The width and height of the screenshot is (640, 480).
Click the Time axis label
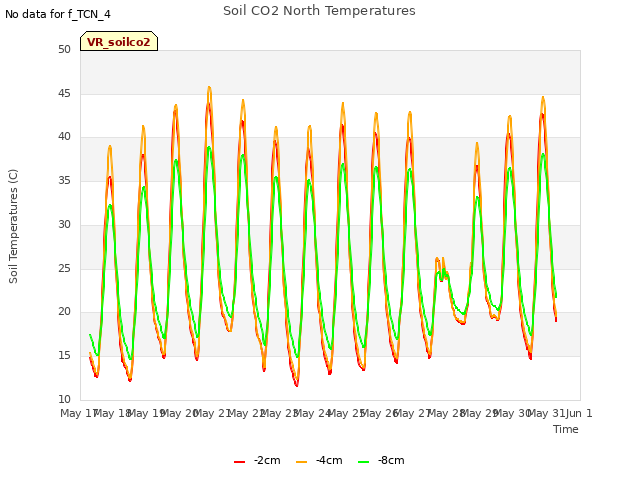click(566, 429)
